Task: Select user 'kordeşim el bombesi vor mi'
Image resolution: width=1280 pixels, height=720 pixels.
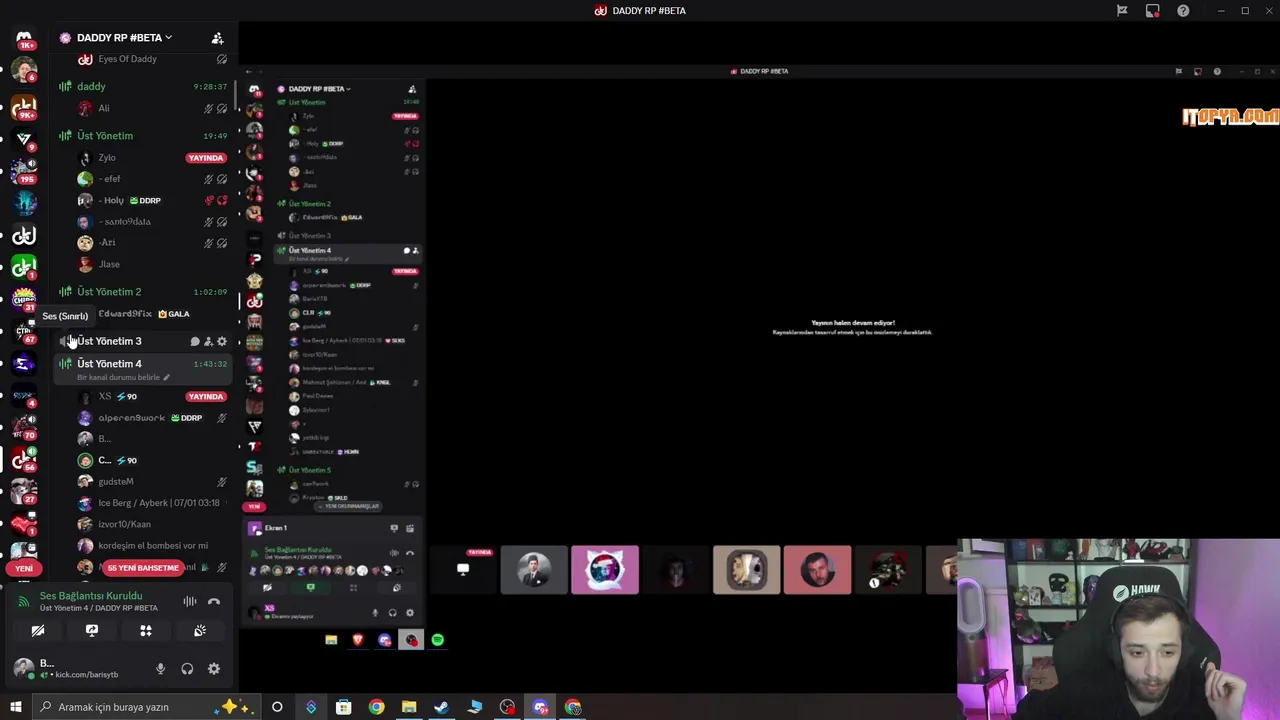Action: coord(152,546)
